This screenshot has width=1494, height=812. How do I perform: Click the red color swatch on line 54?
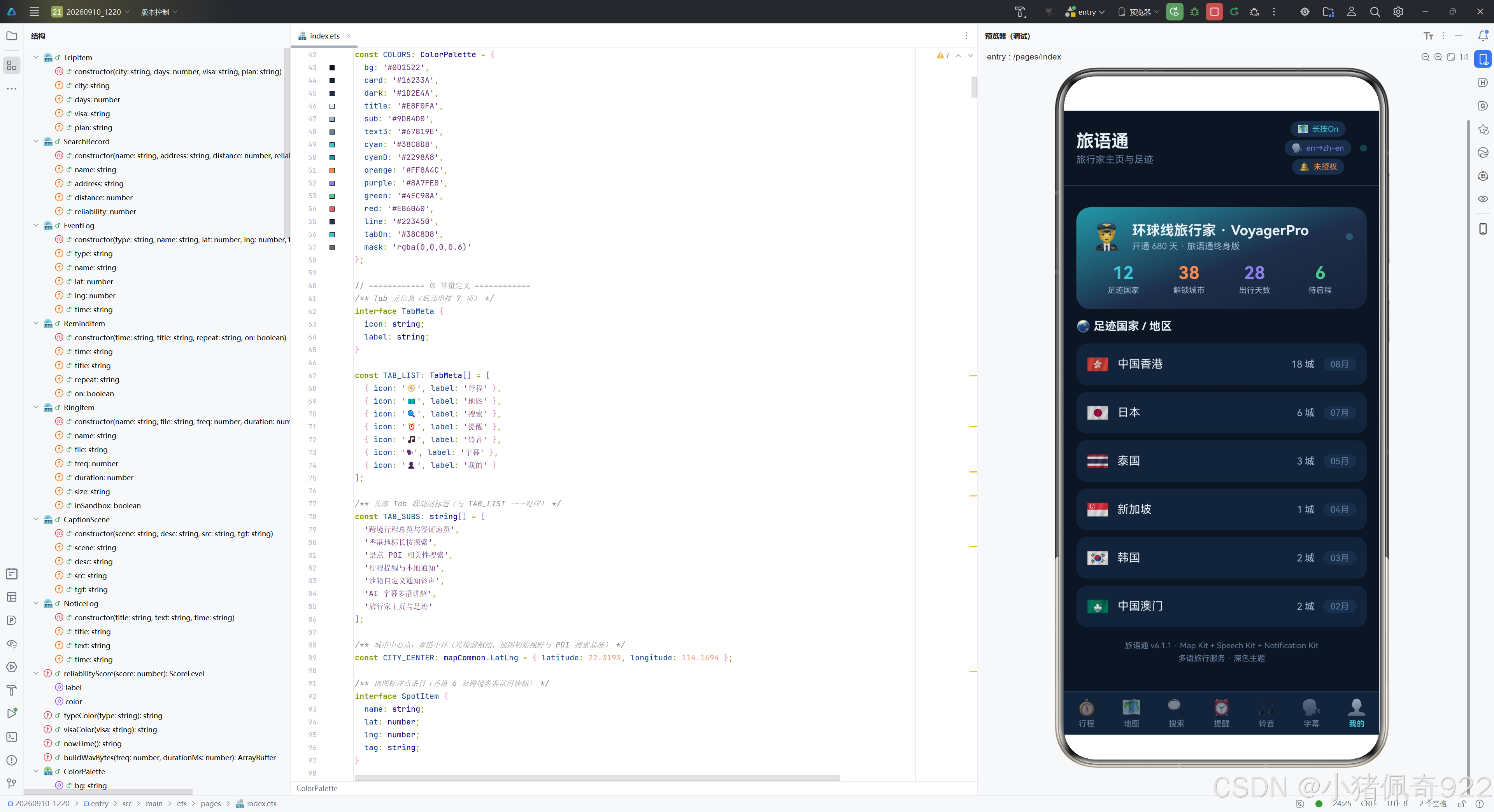pyautogui.click(x=332, y=209)
